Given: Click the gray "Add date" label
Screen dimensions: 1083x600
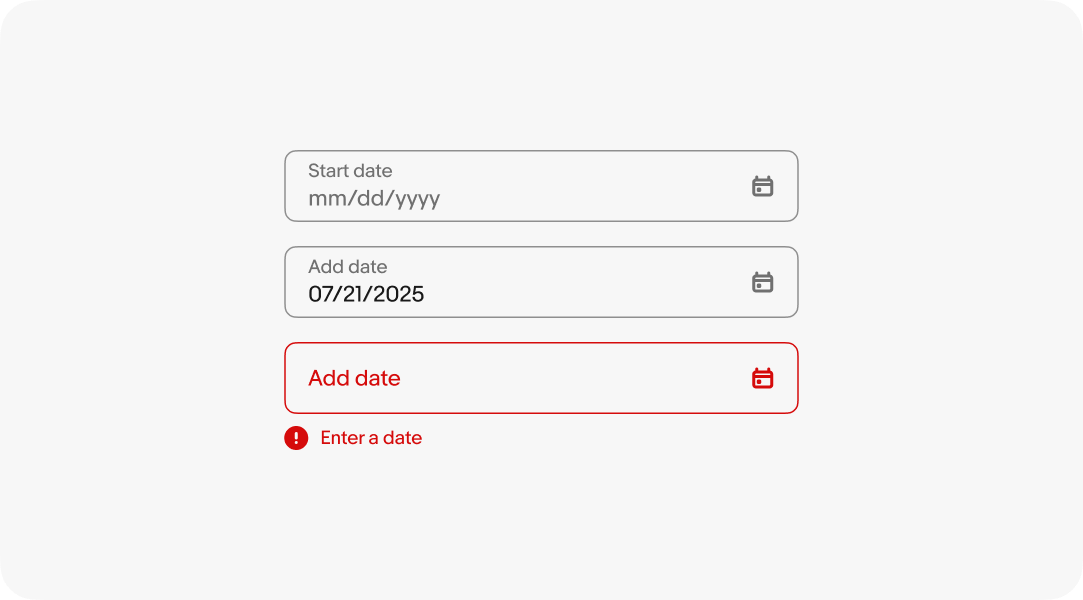Looking at the screenshot, I should [x=347, y=267].
